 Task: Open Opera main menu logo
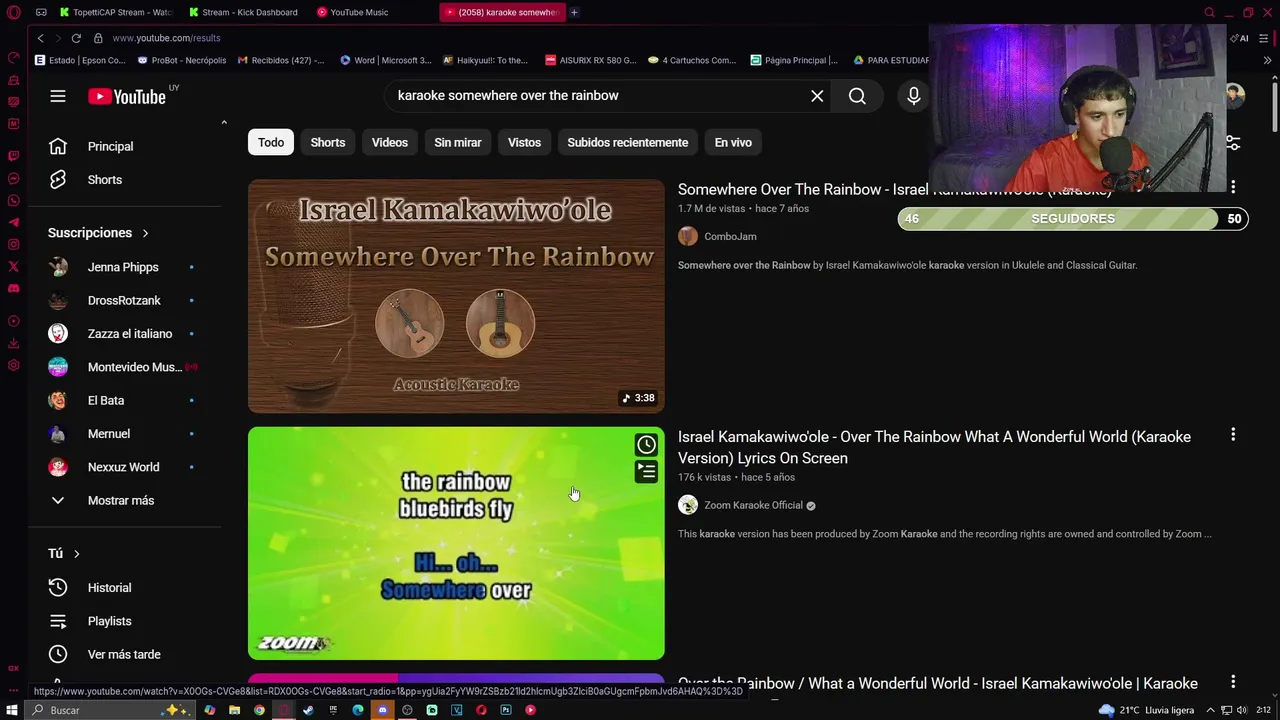(13, 12)
